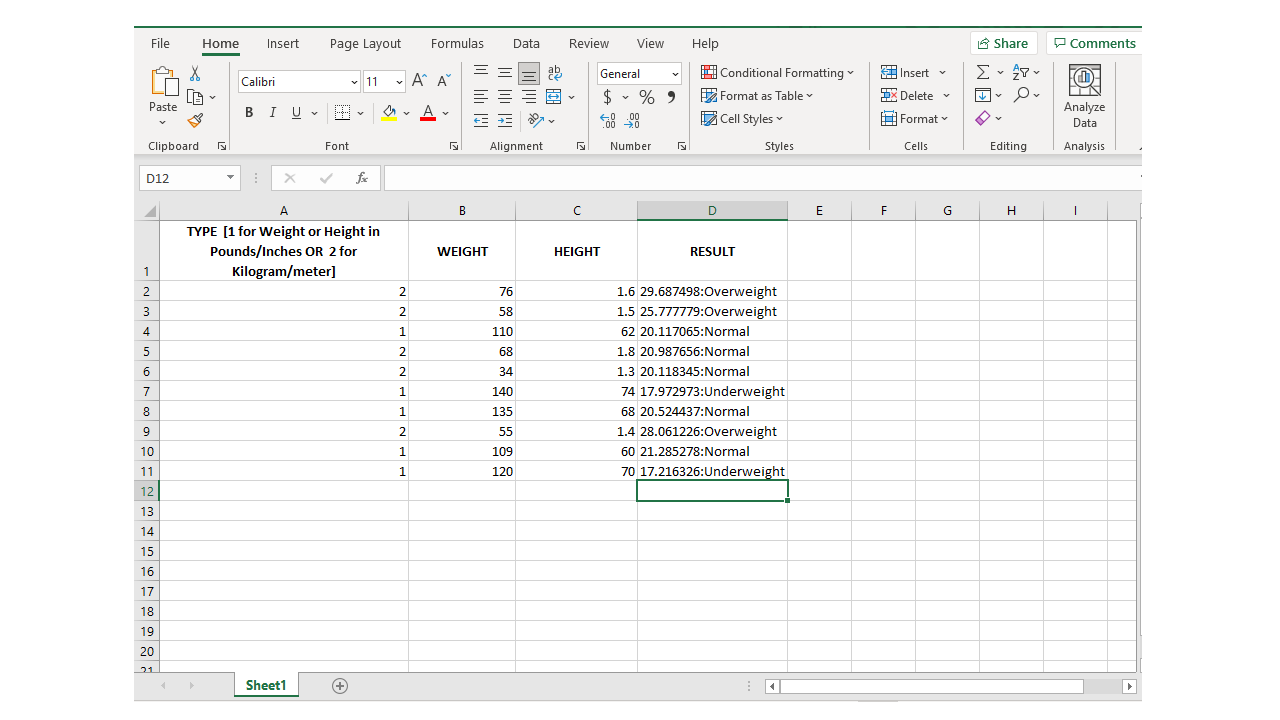Toggle Wrap Text for the cell

(x=555, y=73)
